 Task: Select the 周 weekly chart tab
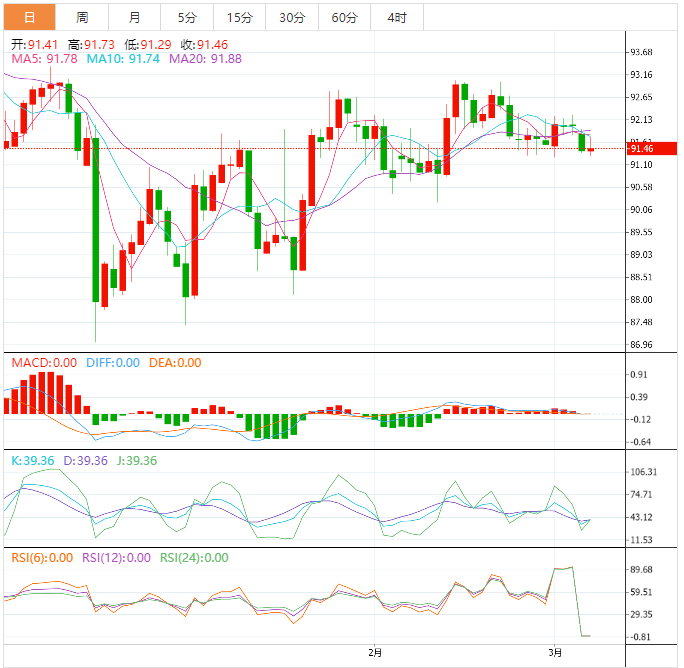(82, 17)
